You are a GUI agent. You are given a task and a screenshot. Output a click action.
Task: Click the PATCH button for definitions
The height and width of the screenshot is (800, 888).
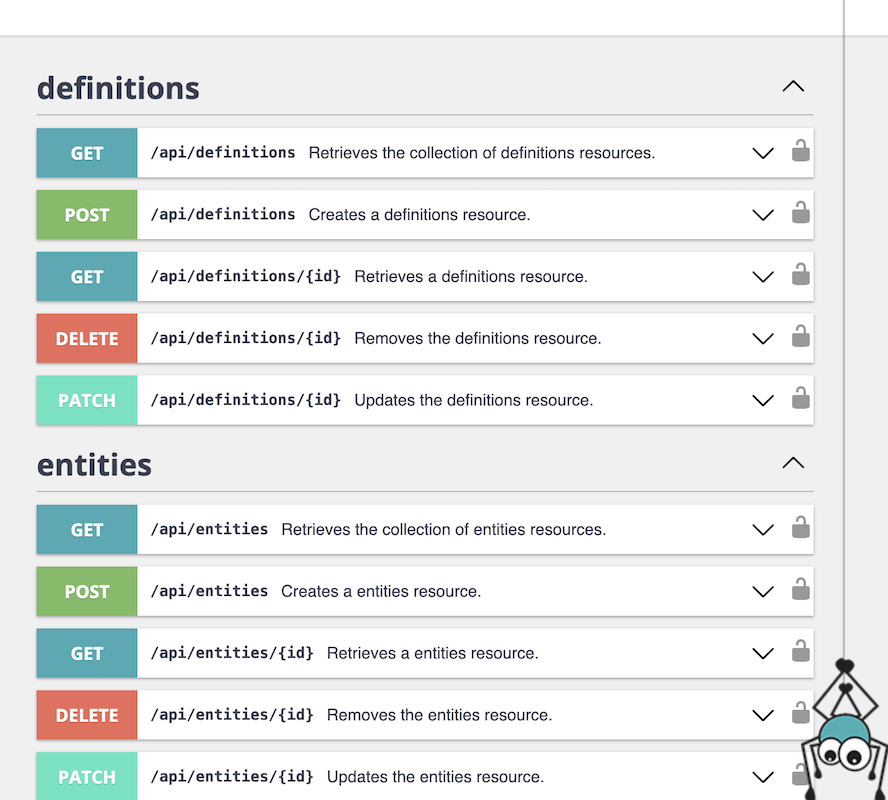coord(87,401)
